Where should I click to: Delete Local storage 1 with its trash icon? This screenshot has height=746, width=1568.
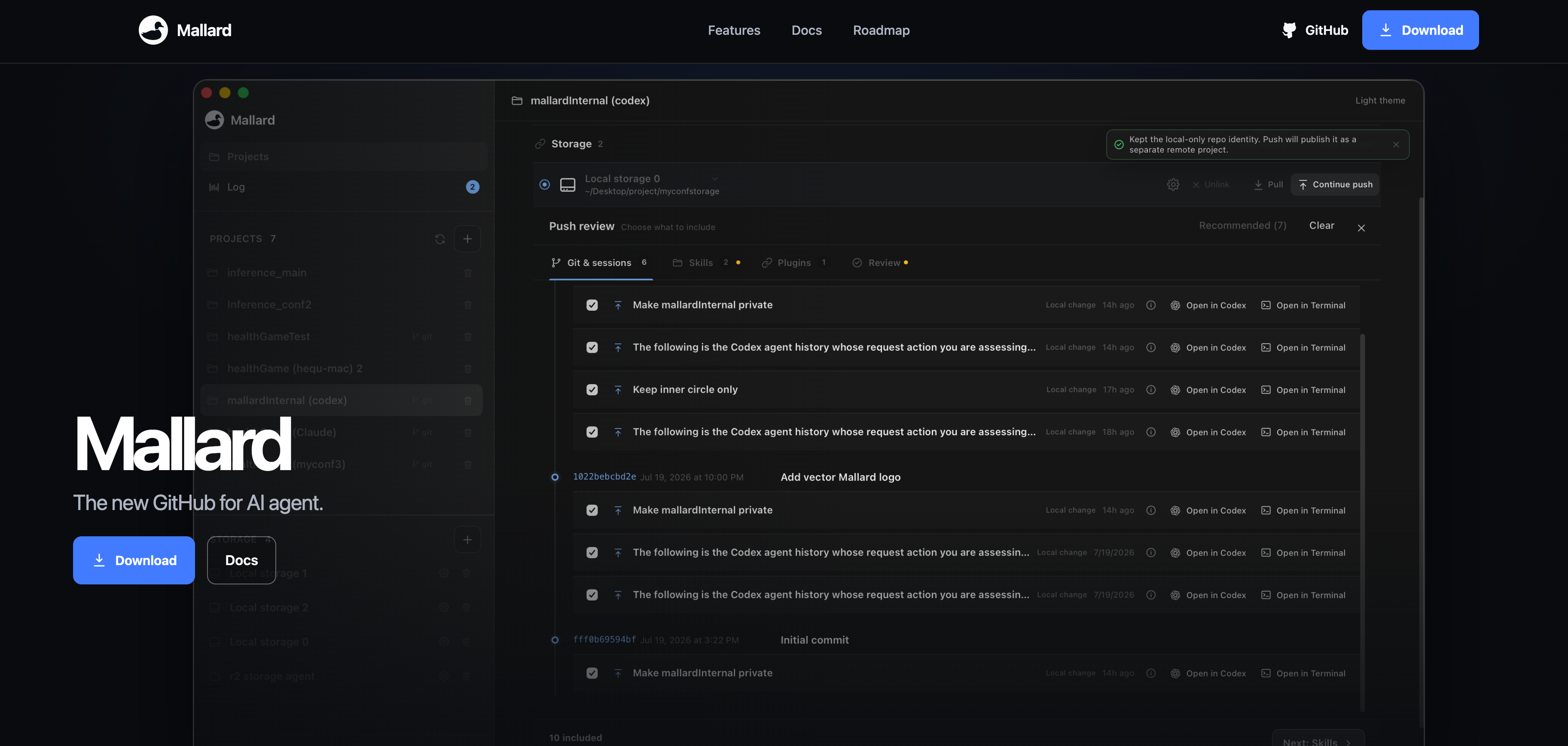(x=466, y=573)
